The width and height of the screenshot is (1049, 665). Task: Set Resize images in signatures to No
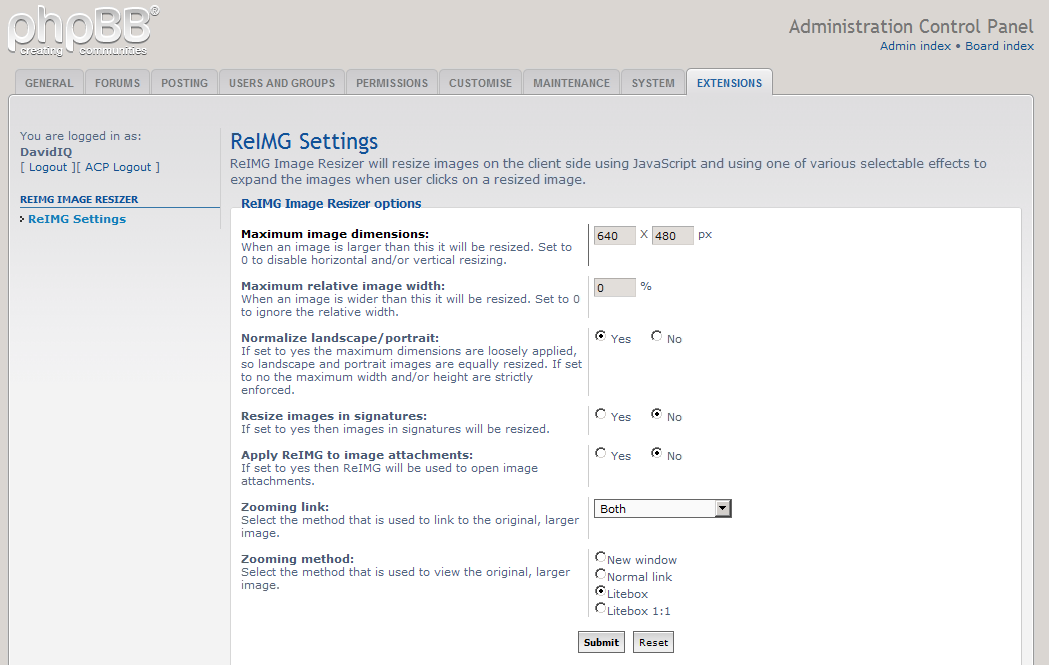[656, 414]
